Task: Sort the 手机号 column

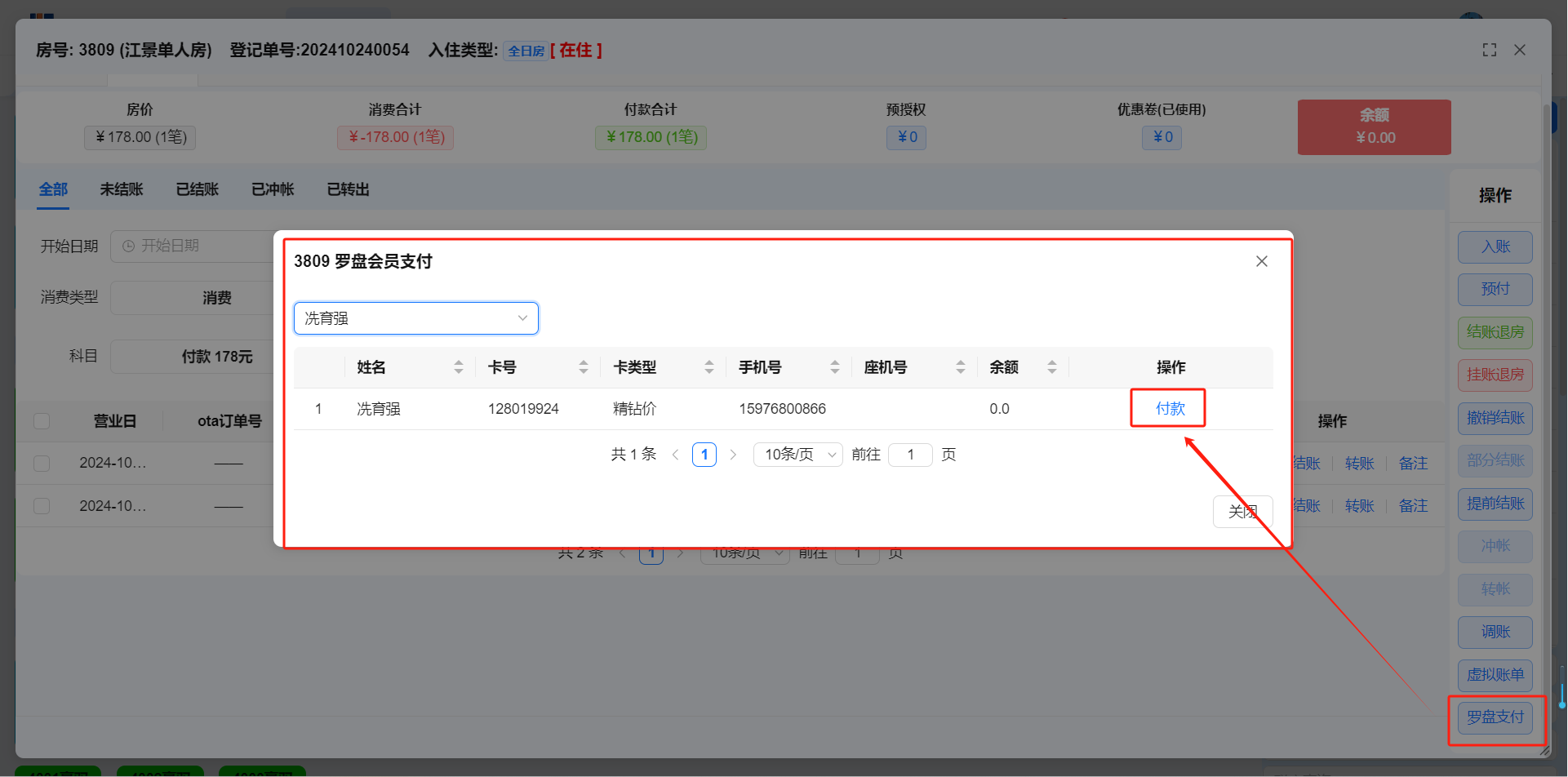Action: pos(834,367)
